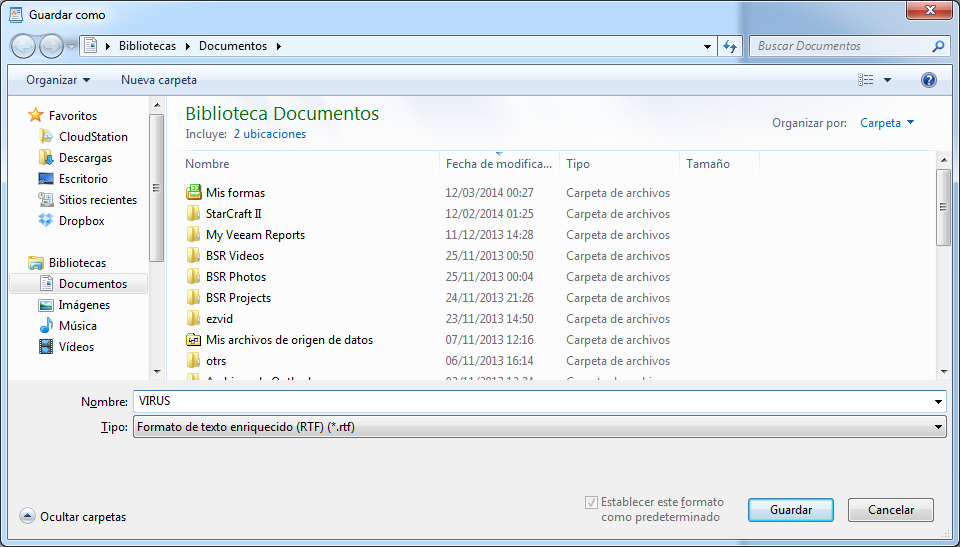Select the Vídeos library icon

coord(46,347)
